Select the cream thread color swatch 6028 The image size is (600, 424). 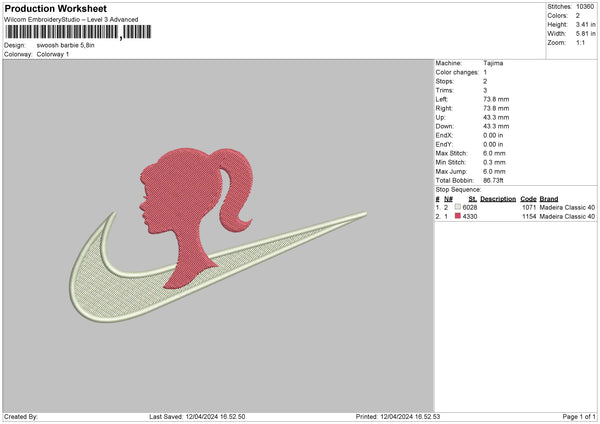point(458,207)
